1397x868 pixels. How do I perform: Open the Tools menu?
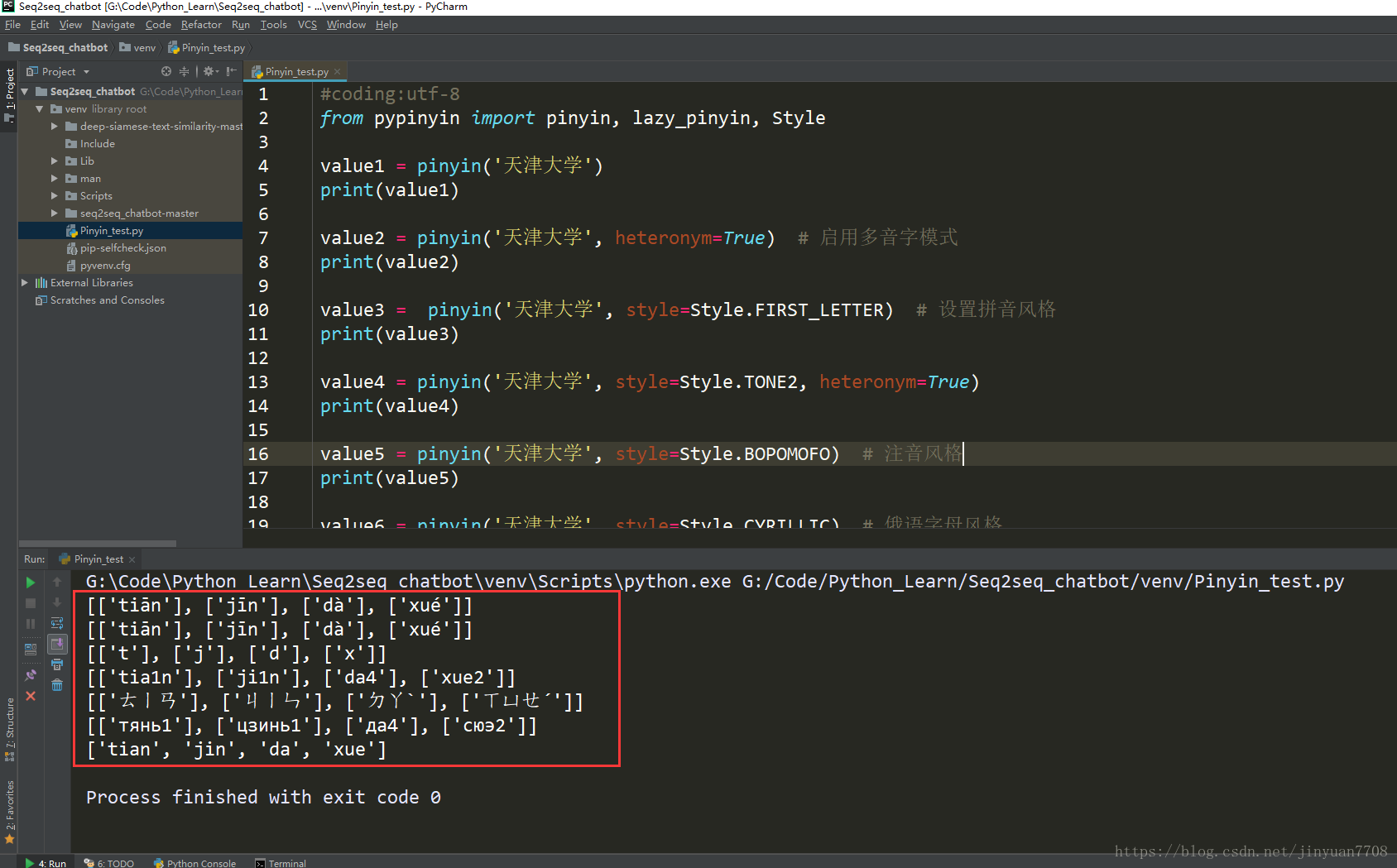coord(274,25)
